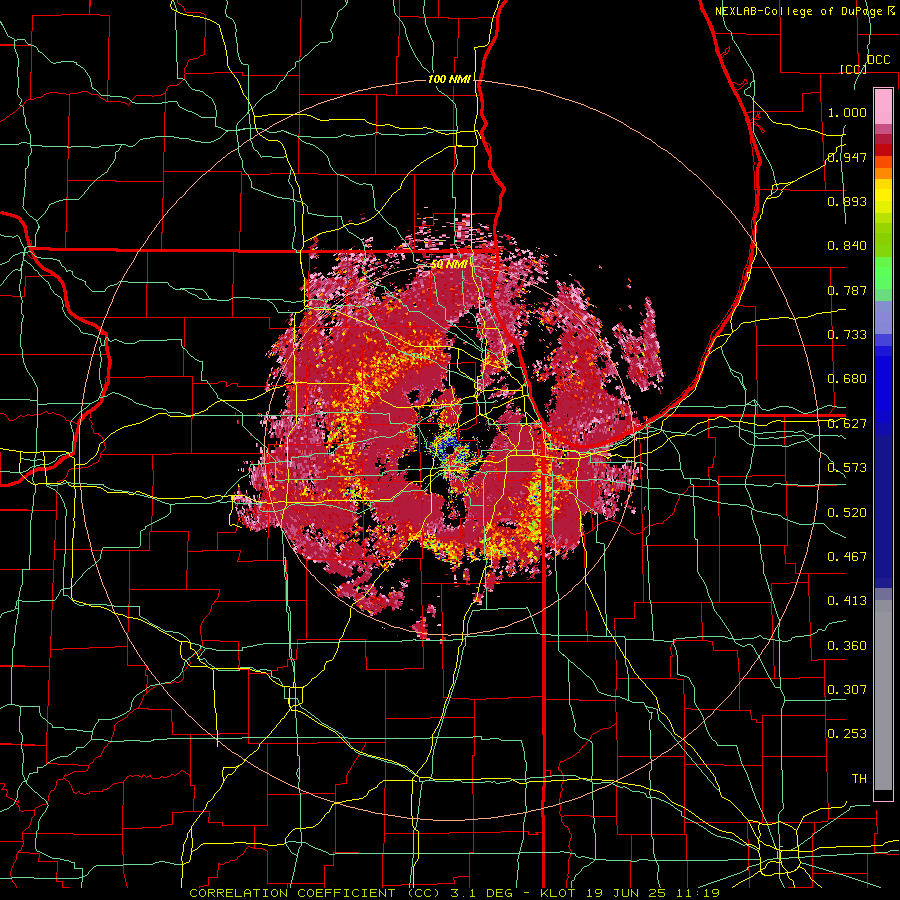Click the DCC label above the color scale
Image resolution: width=900 pixels, height=900 pixels.
pyautogui.click(x=878, y=60)
